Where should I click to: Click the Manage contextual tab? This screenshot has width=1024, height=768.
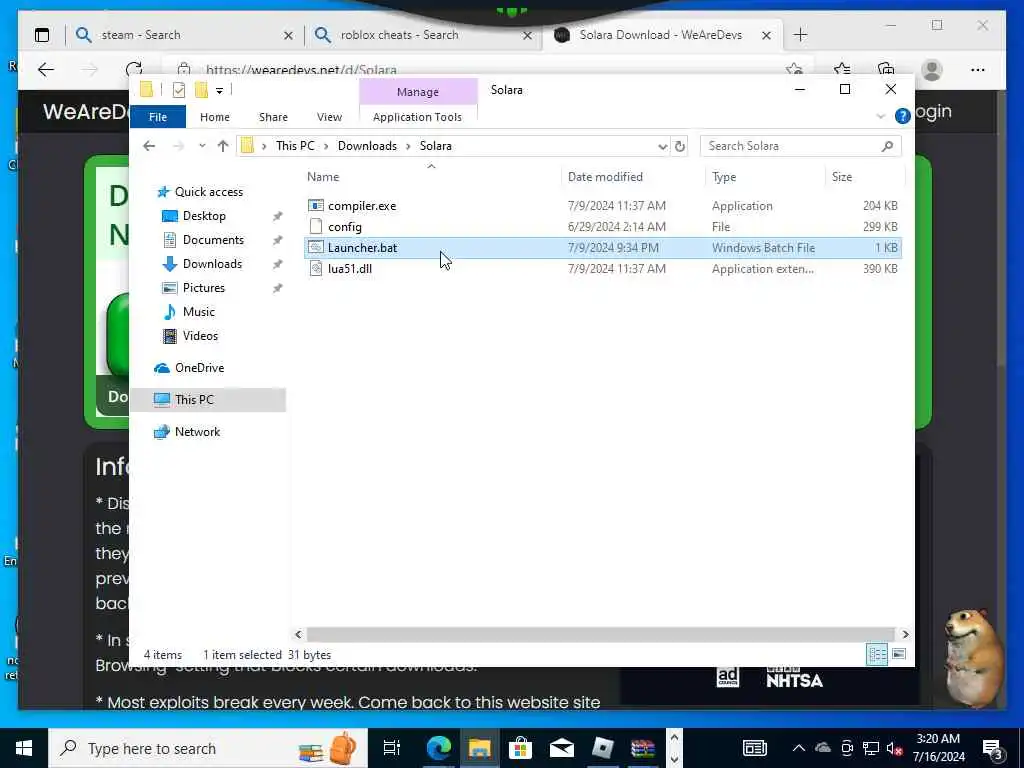point(418,92)
